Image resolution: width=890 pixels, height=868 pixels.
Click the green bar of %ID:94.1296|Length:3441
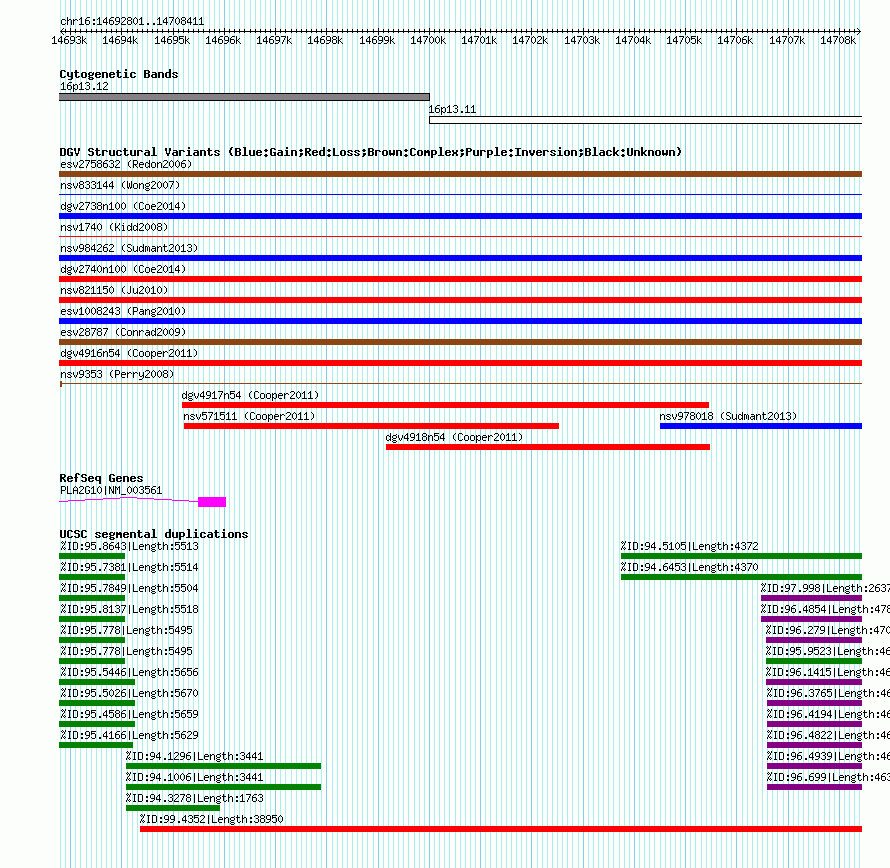[223, 766]
